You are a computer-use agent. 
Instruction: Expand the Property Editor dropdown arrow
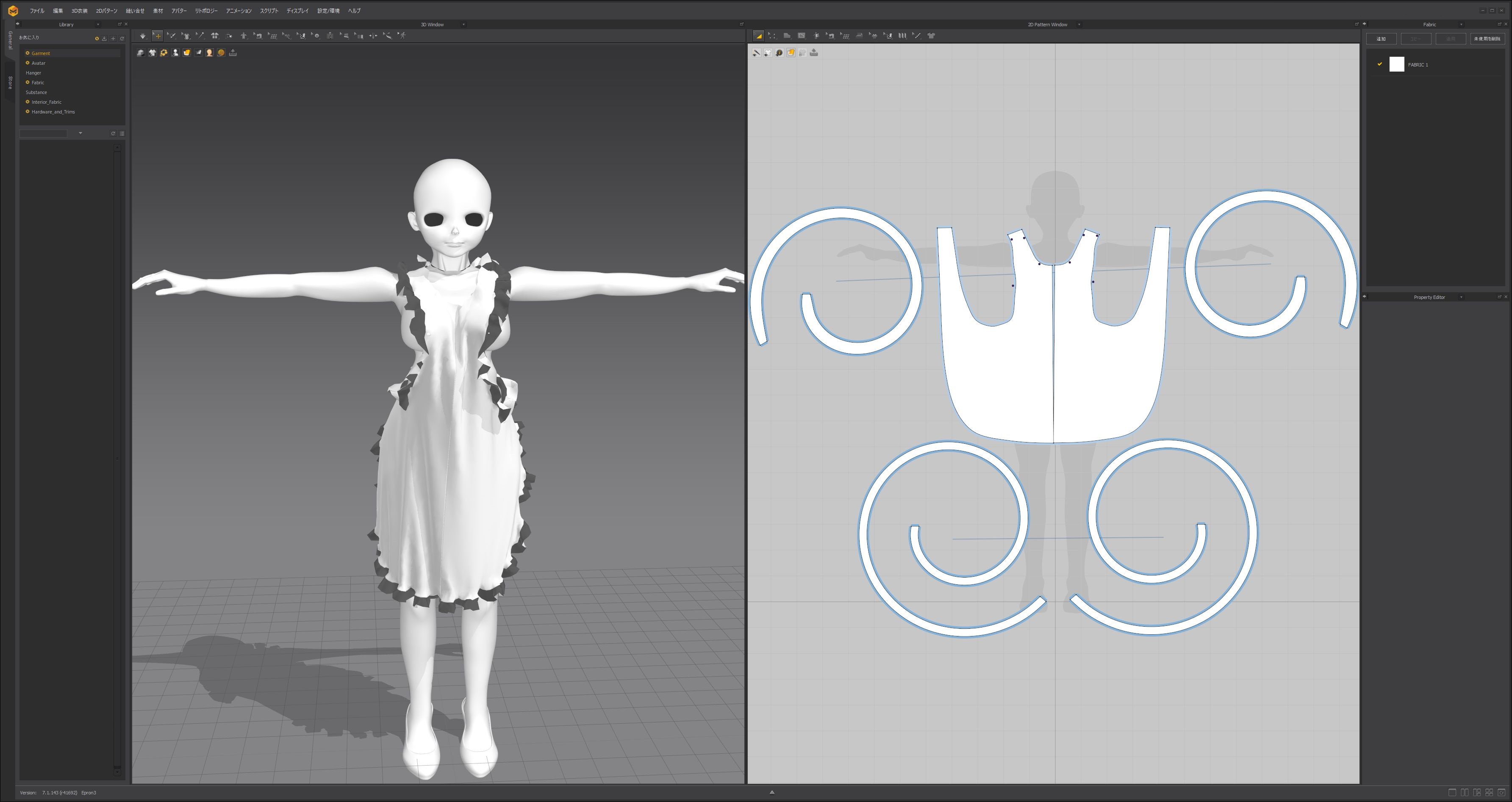1461,297
